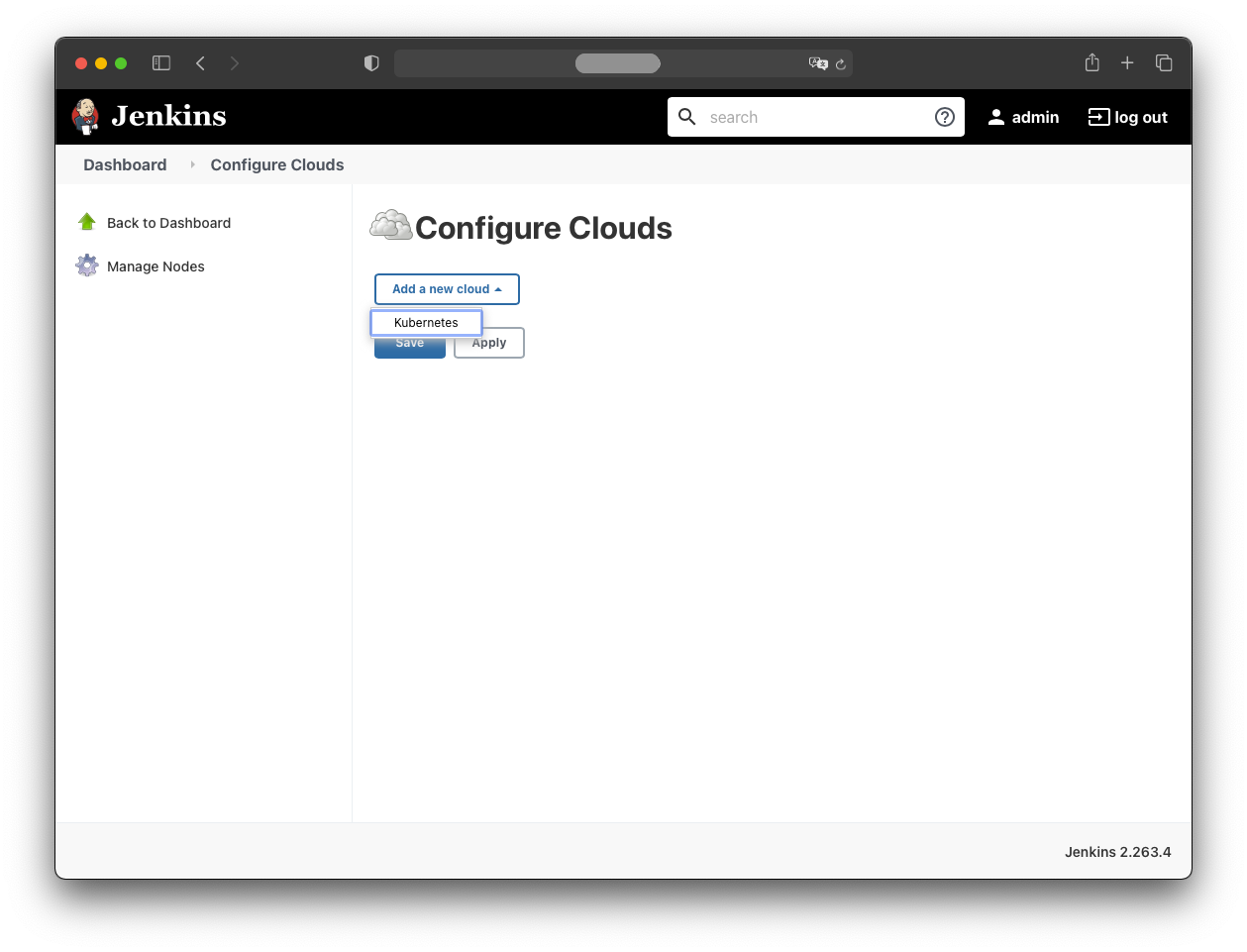Screen dimensions: 1247x952
Task: Show the Safari tab overview
Action: click(x=1164, y=63)
